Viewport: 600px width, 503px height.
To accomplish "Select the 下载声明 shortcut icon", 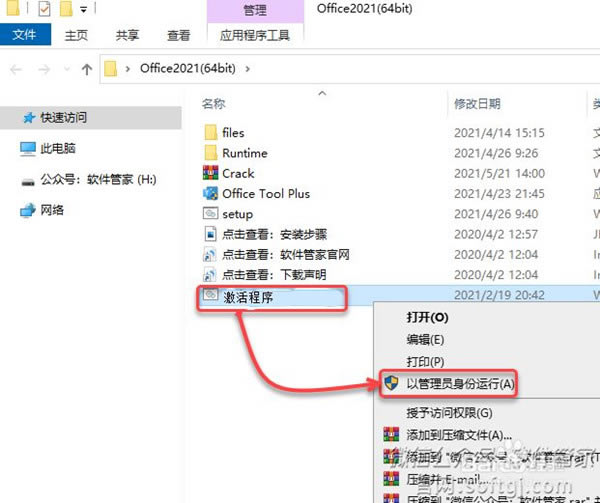I will (210, 275).
